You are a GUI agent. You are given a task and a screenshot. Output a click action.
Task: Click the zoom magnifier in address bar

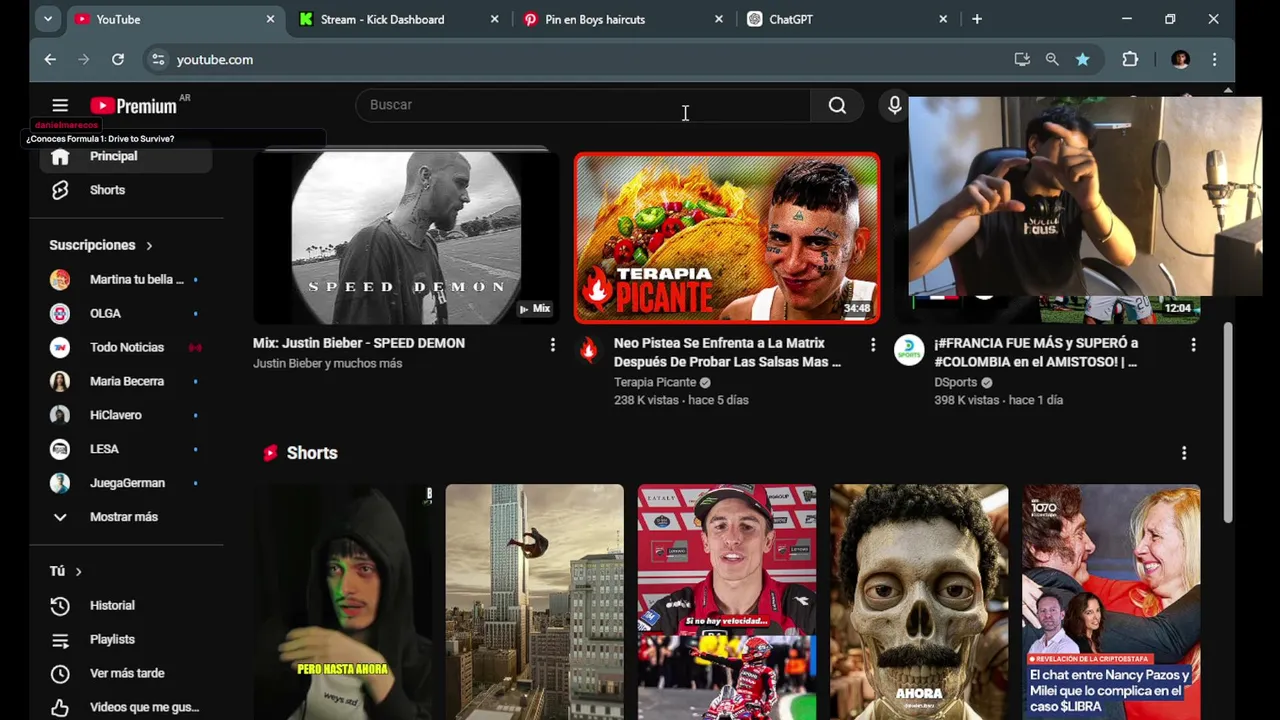[x=1052, y=60]
